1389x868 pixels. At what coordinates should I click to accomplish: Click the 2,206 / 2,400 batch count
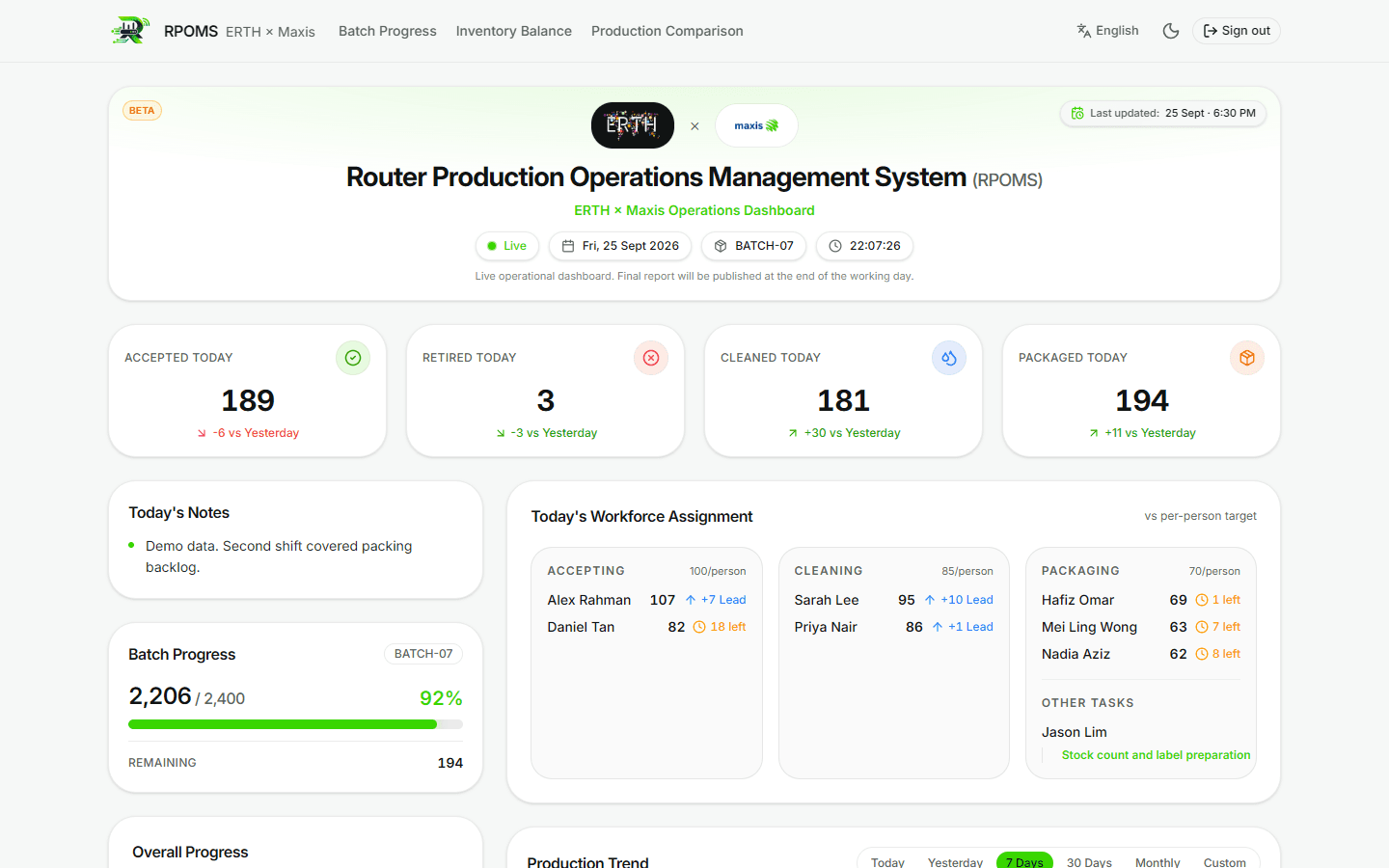coord(187,696)
